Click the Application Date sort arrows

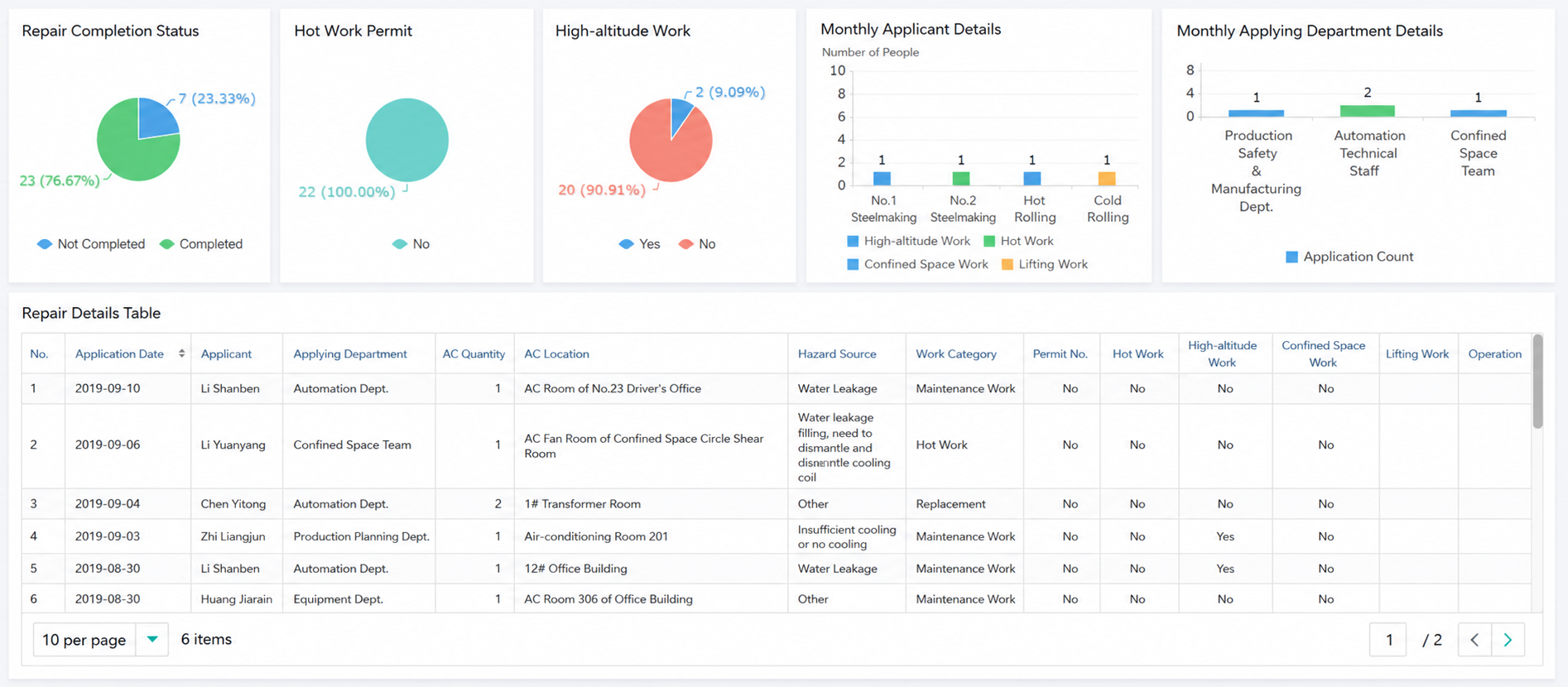pos(181,353)
